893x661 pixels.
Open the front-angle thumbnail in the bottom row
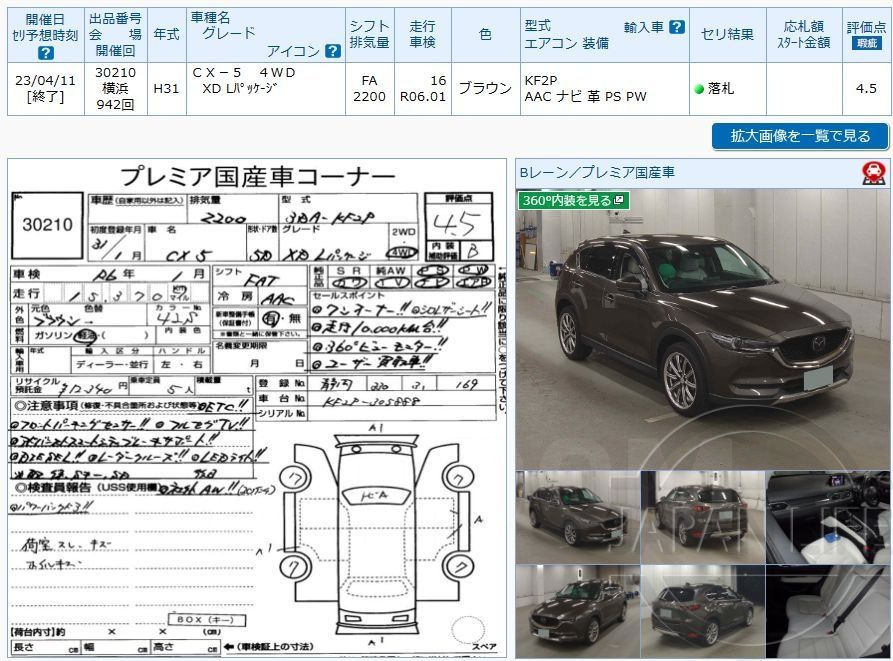tap(575, 605)
